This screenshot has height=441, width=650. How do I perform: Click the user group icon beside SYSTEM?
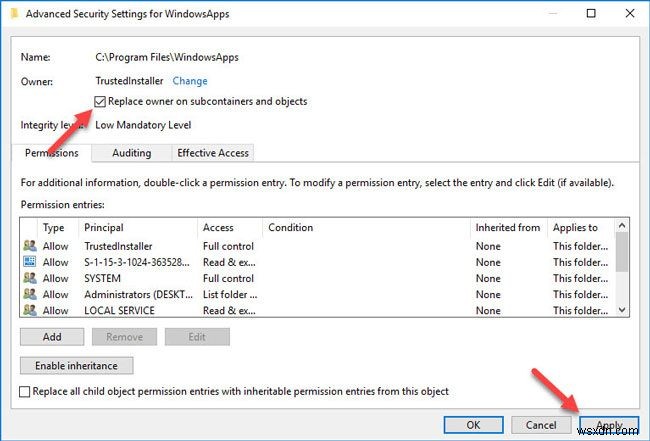click(30, 278)
